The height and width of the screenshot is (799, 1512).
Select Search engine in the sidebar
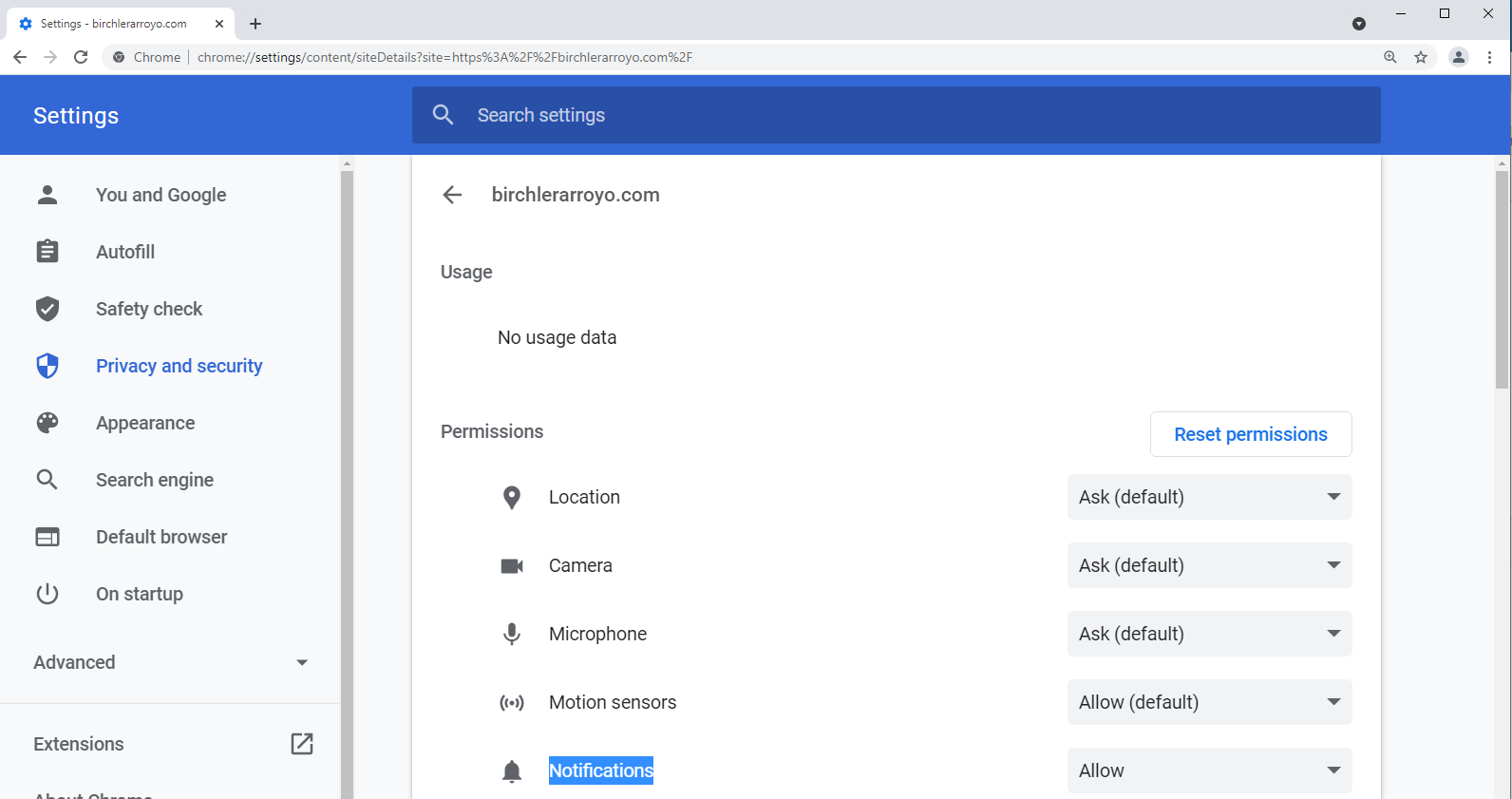tap(155, 480)
